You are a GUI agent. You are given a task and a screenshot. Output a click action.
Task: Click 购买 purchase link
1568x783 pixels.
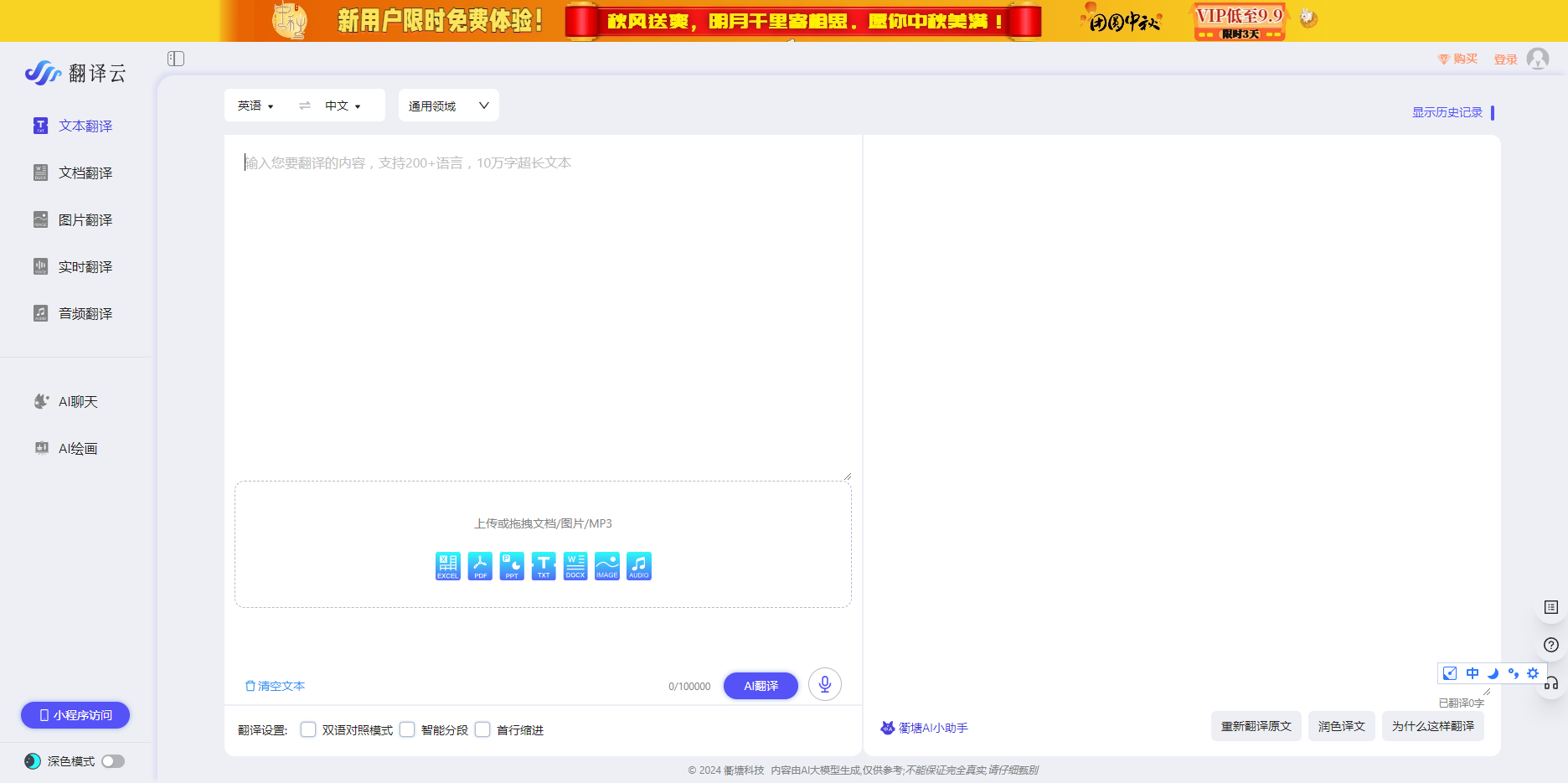click(1458, 59)
